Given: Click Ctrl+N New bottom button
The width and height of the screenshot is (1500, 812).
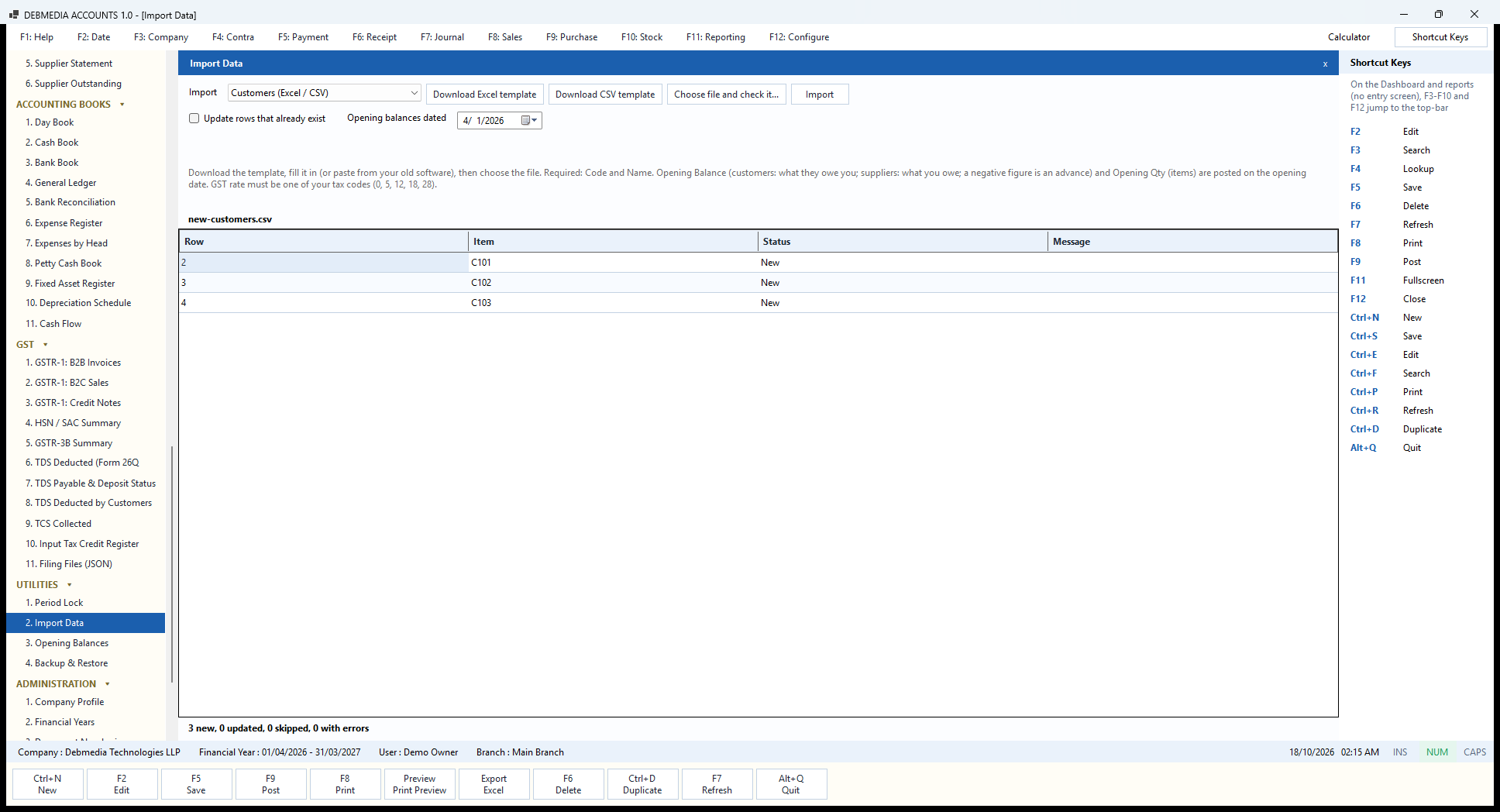Looking at the screenshot, I should coord(47,784).
